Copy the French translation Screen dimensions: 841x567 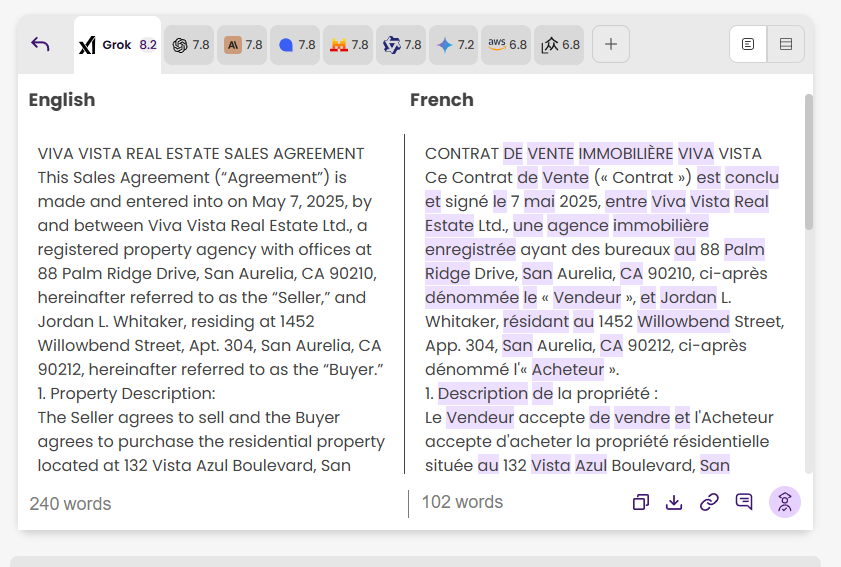click(x=641, y=502)
